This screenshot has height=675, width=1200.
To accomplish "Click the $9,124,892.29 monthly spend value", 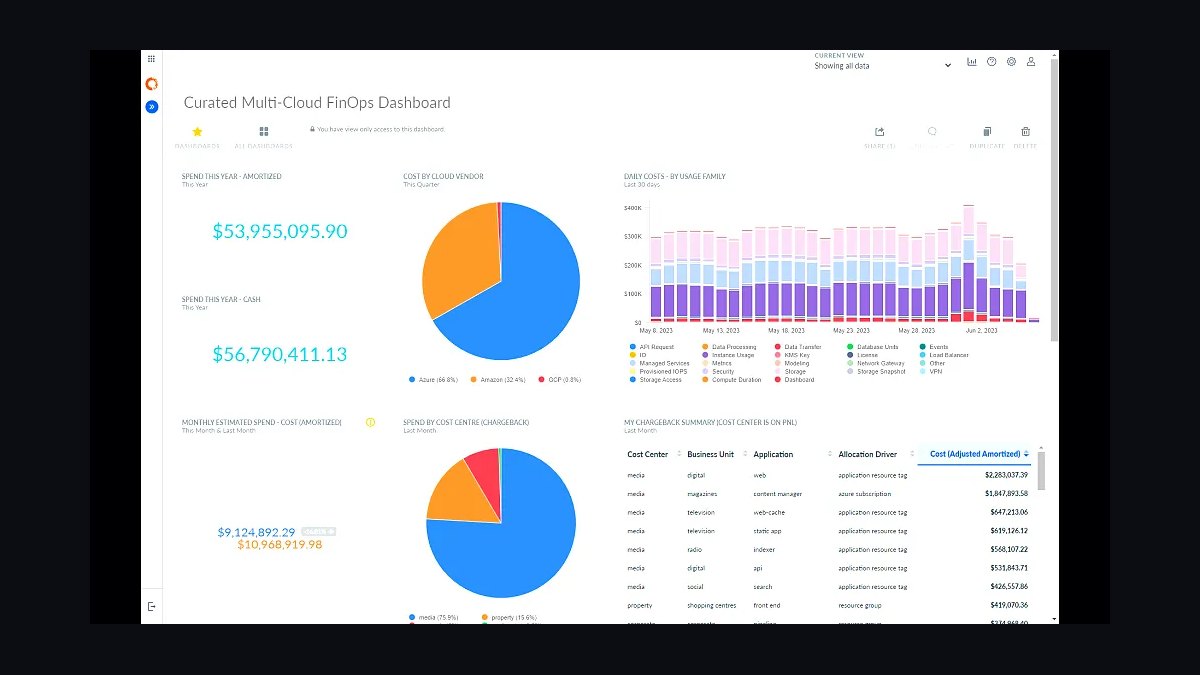I will click(257, 532).
